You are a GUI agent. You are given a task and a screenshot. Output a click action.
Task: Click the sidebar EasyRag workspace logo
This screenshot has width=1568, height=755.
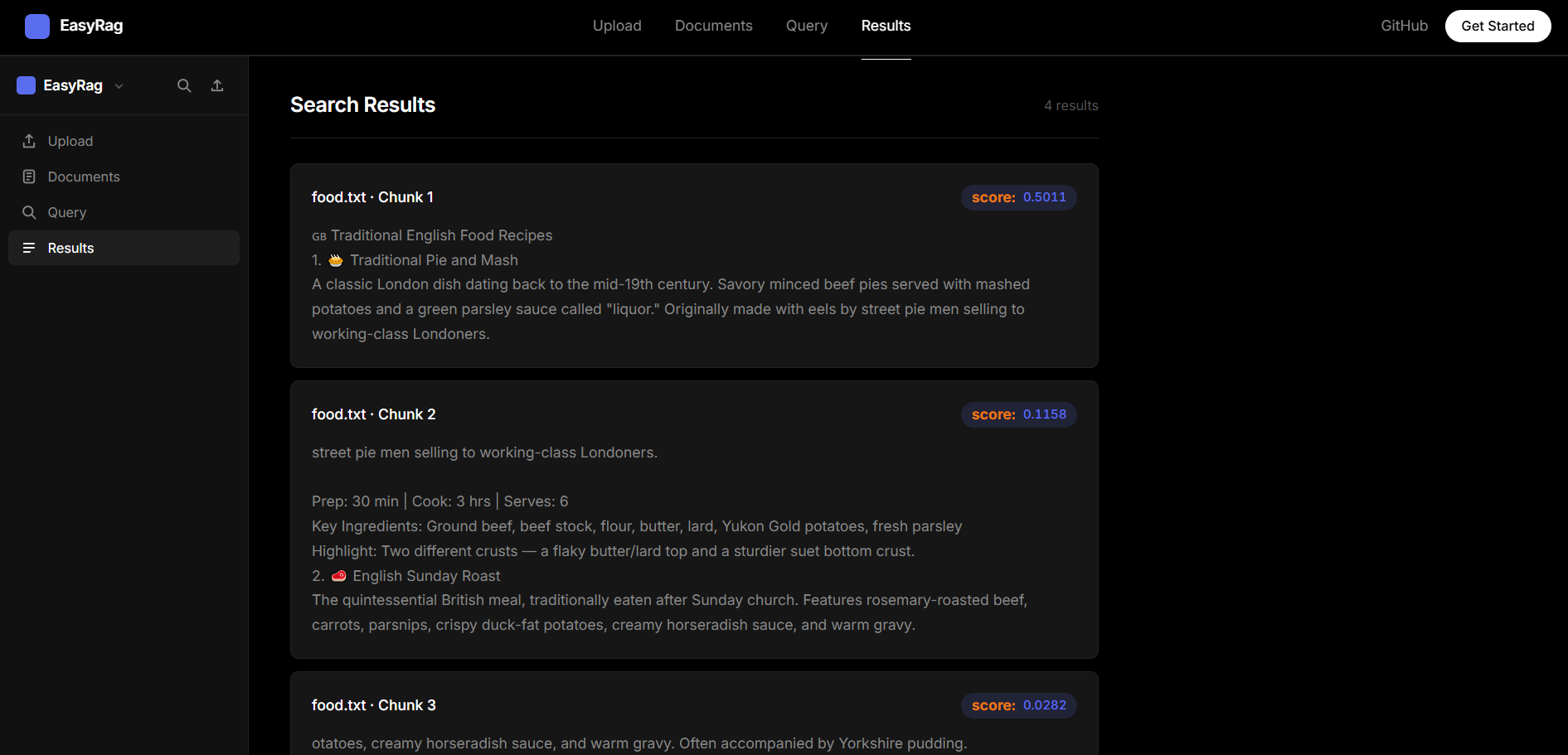point(26,85)
